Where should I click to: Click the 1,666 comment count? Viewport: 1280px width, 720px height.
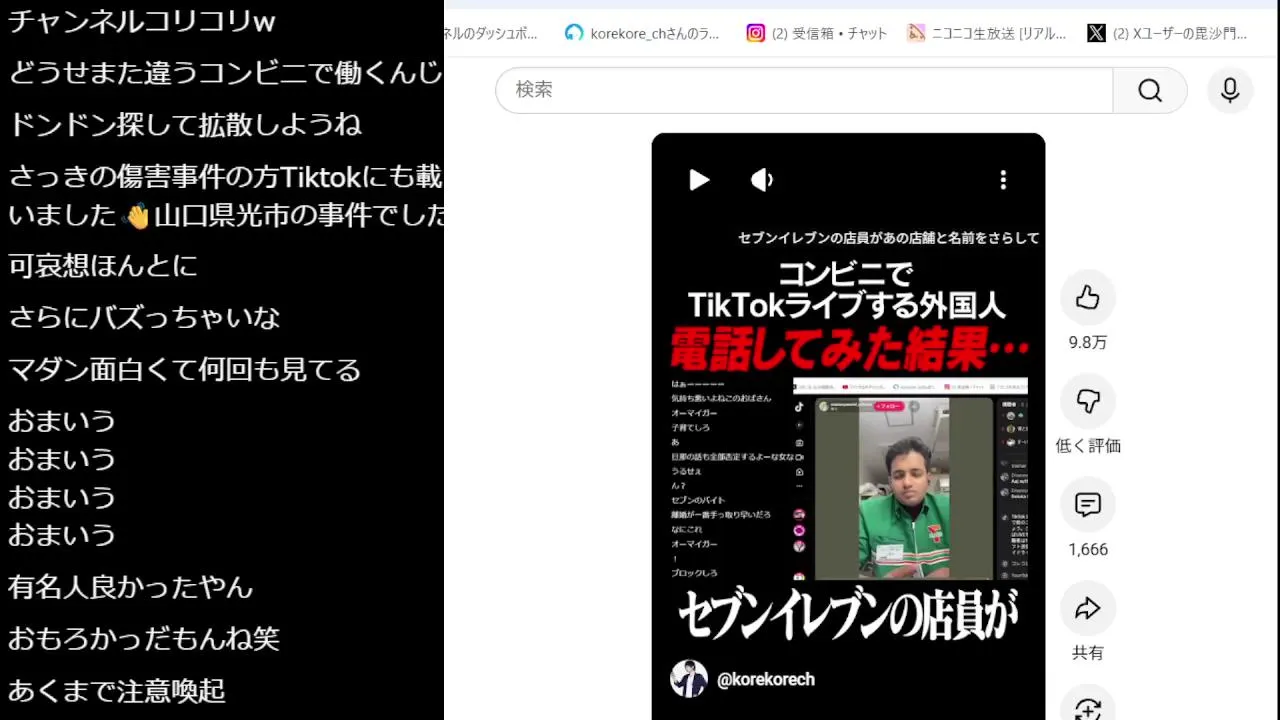click(x=1088, y=549)
